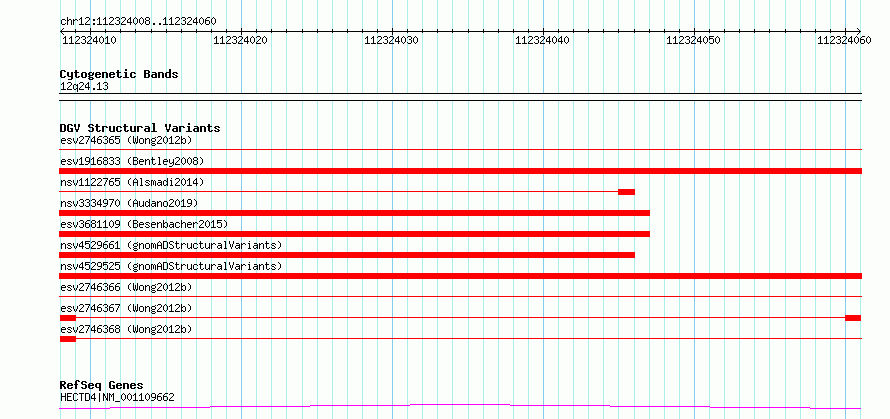Click the red bar of nsv3334970
The height and width of the screenshot is (419, 890).
(355, 213)
